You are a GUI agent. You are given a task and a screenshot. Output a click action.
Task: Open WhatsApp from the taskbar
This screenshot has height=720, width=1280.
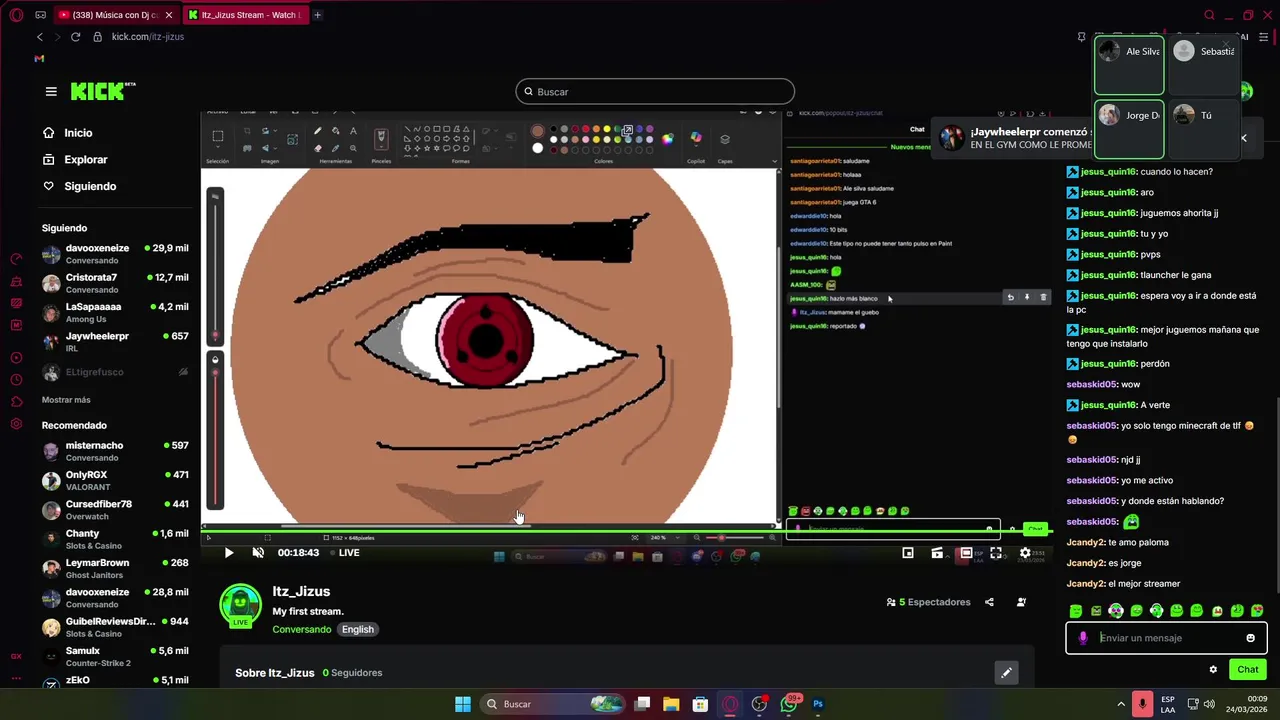click(x=789, y=704)
